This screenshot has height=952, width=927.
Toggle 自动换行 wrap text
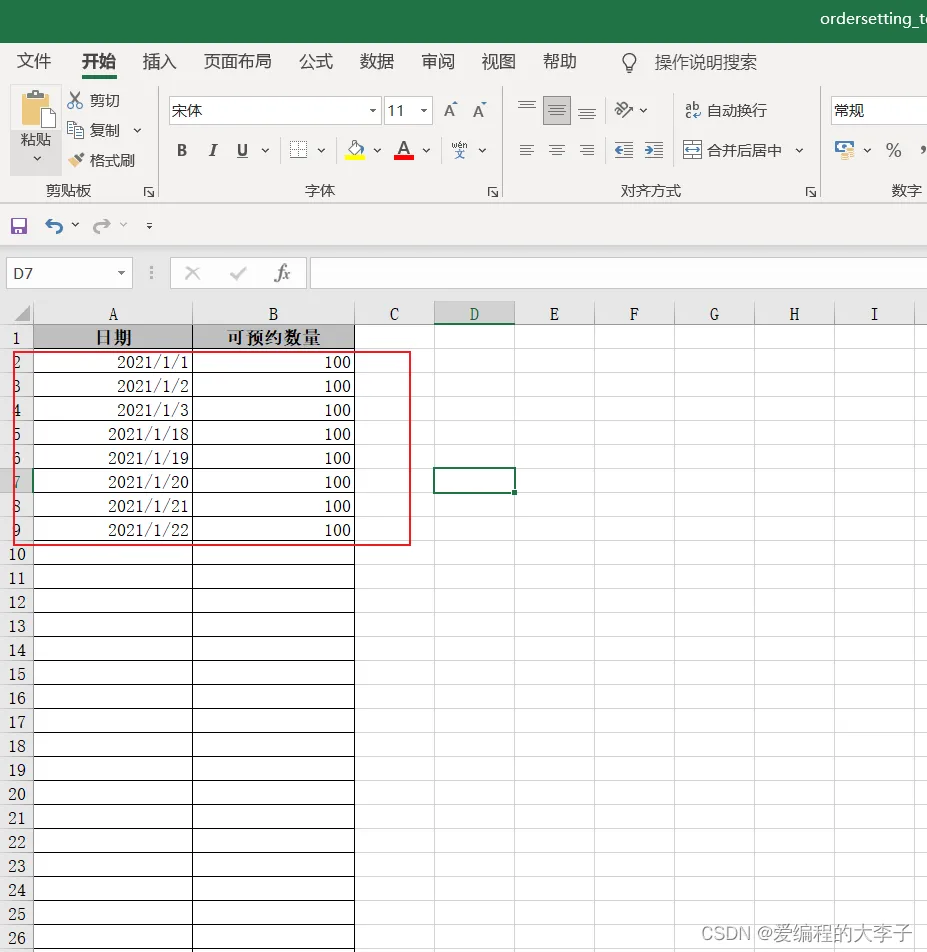pos(725,110)
